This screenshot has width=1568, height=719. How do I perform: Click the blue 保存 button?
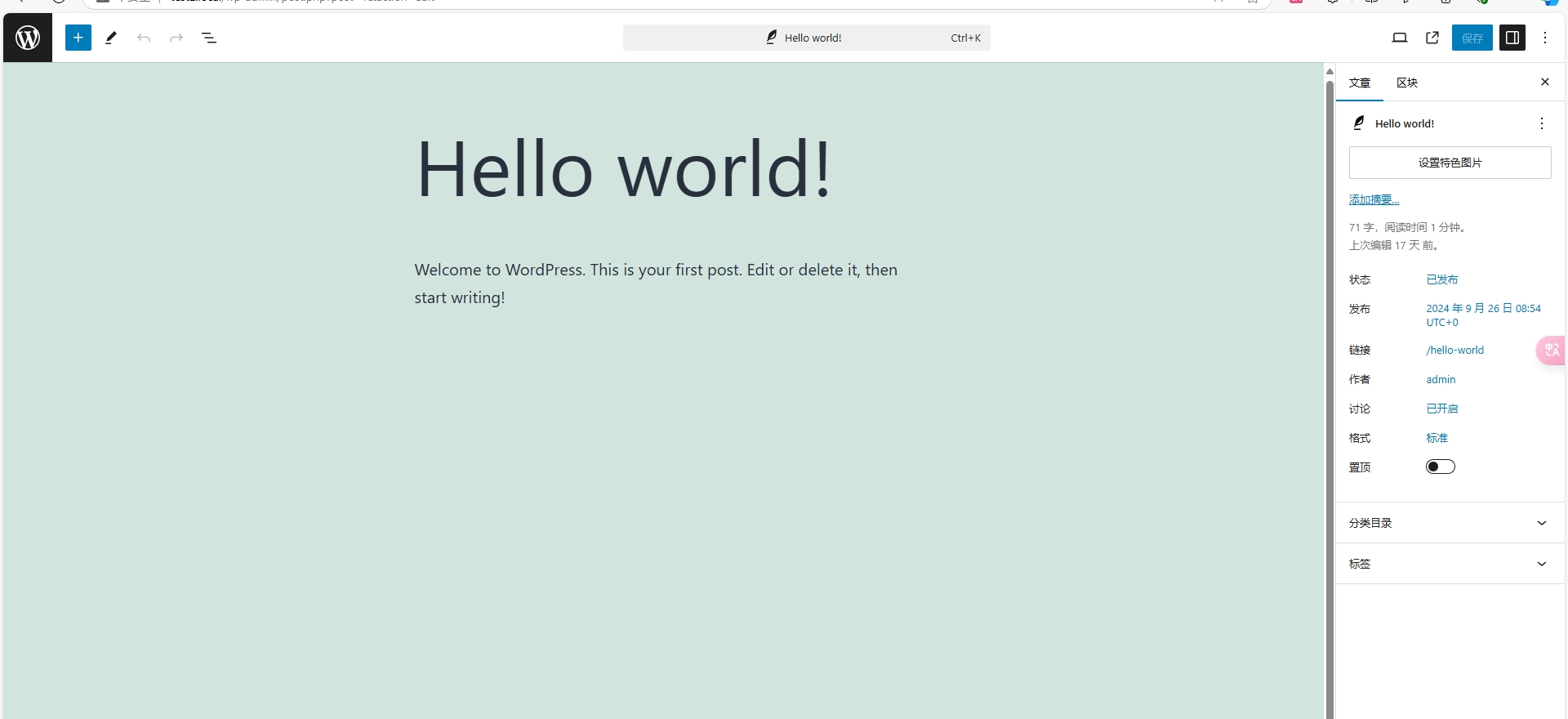[x=1472, y=38]
